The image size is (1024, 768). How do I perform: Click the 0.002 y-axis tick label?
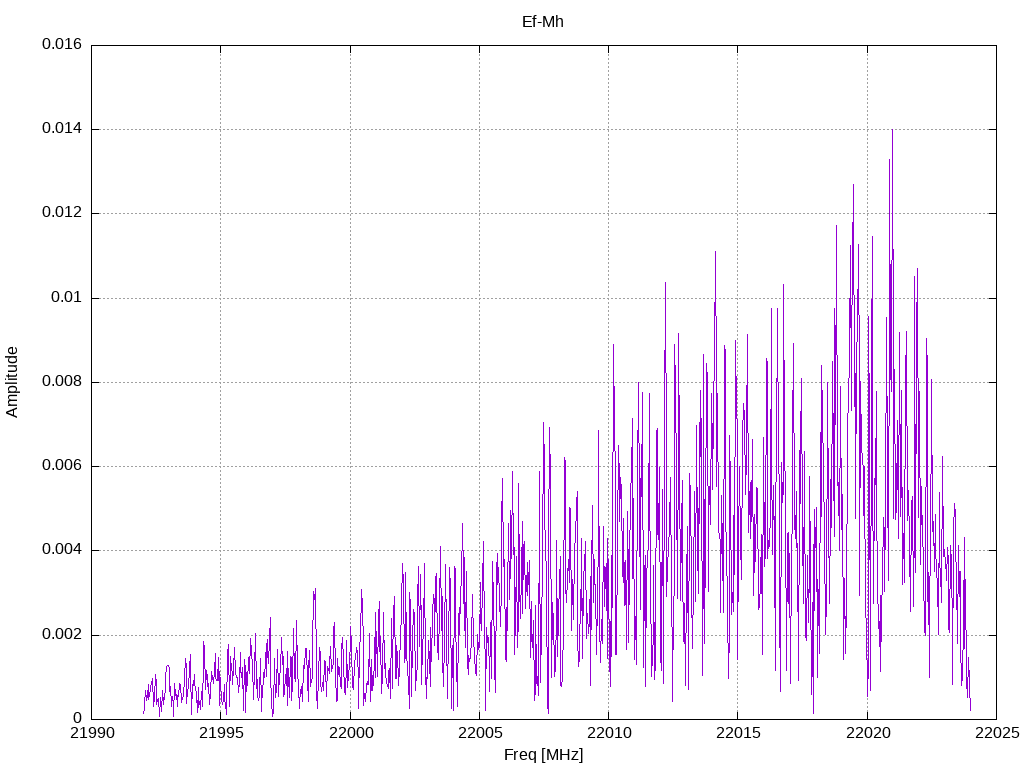tap(62, 635)
